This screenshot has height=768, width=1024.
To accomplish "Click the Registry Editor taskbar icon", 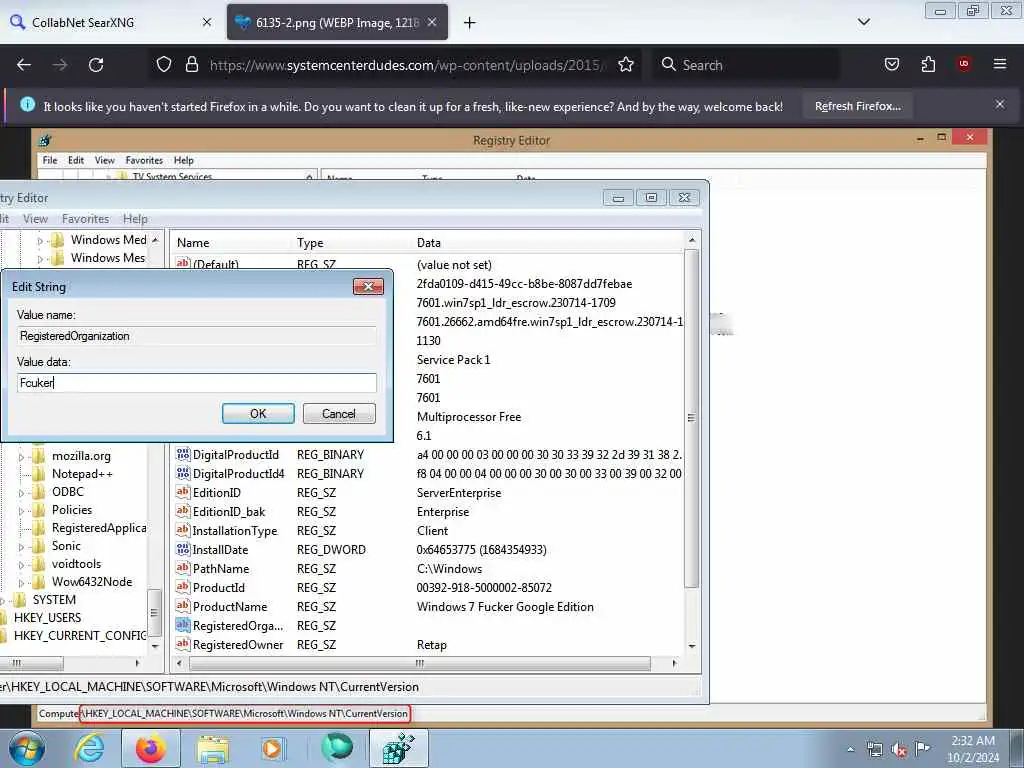I will [x=399, y=748].
